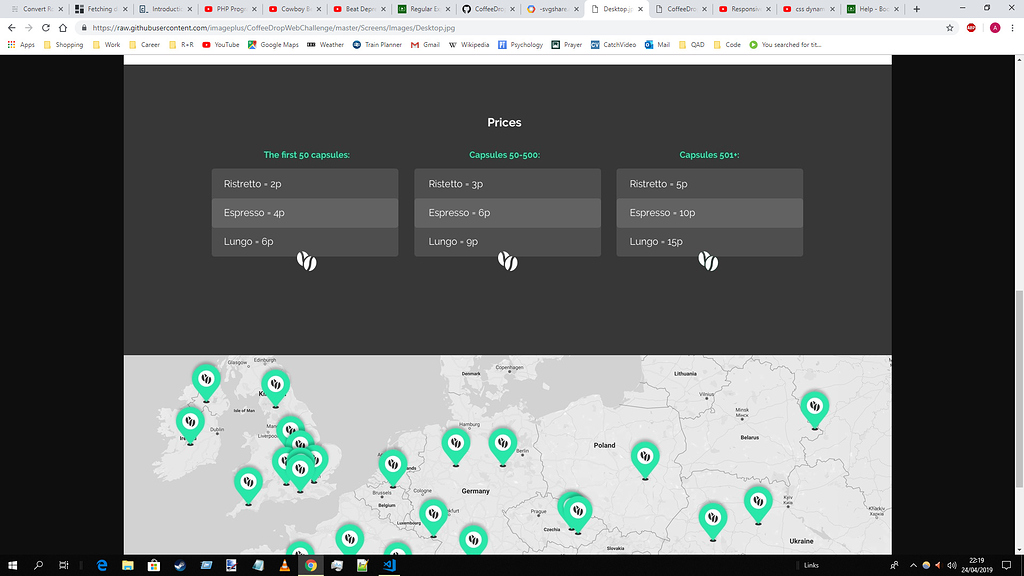1024x576 pixels.
Task: Launch Visual Studio Code from the taskbar
Action: tap(389, 567)
